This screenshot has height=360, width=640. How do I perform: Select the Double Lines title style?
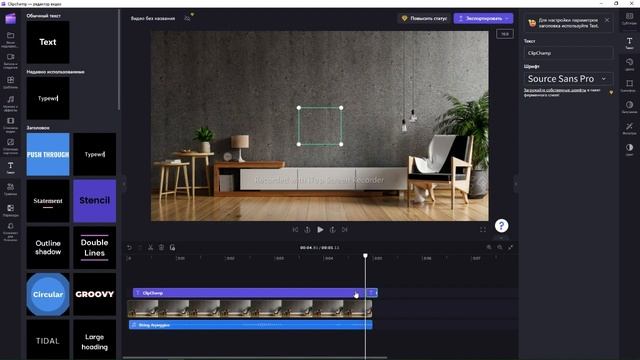pyautogui.click(x=95, y=247)
